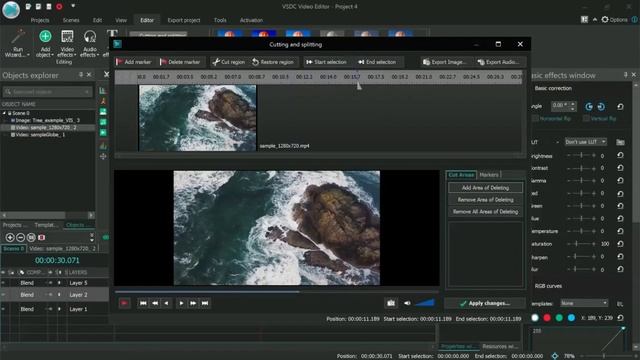640x360 pixels.
Task: Take a snapshot with the camera icon
Action: tap(391, 303)
